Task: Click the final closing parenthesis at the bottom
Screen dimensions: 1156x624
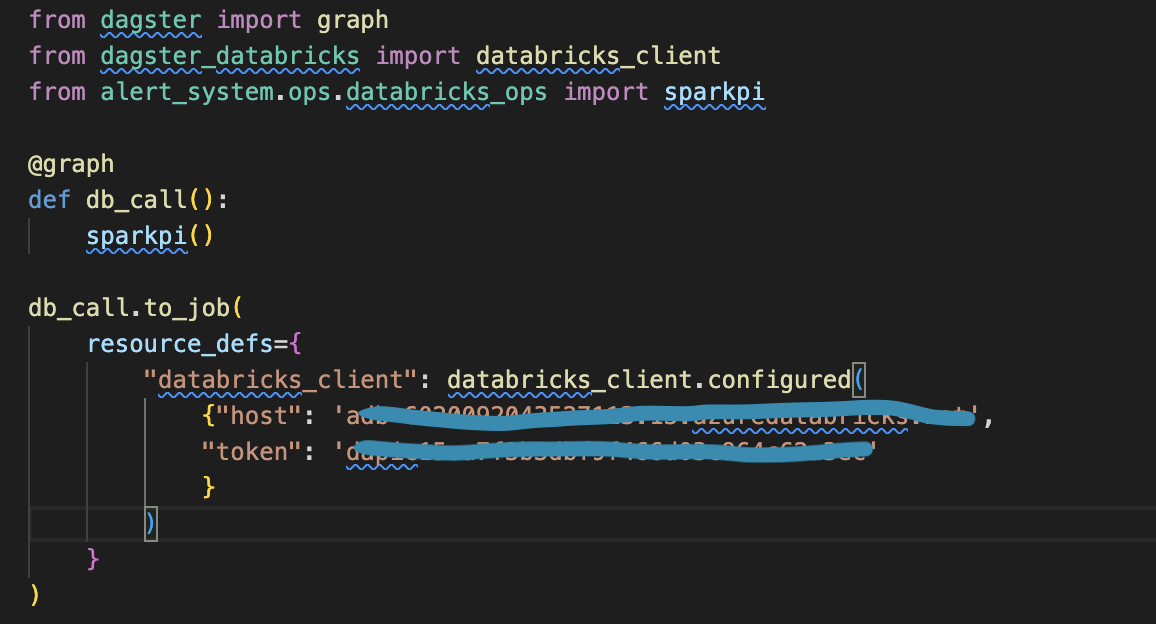Action: point(33,595)
